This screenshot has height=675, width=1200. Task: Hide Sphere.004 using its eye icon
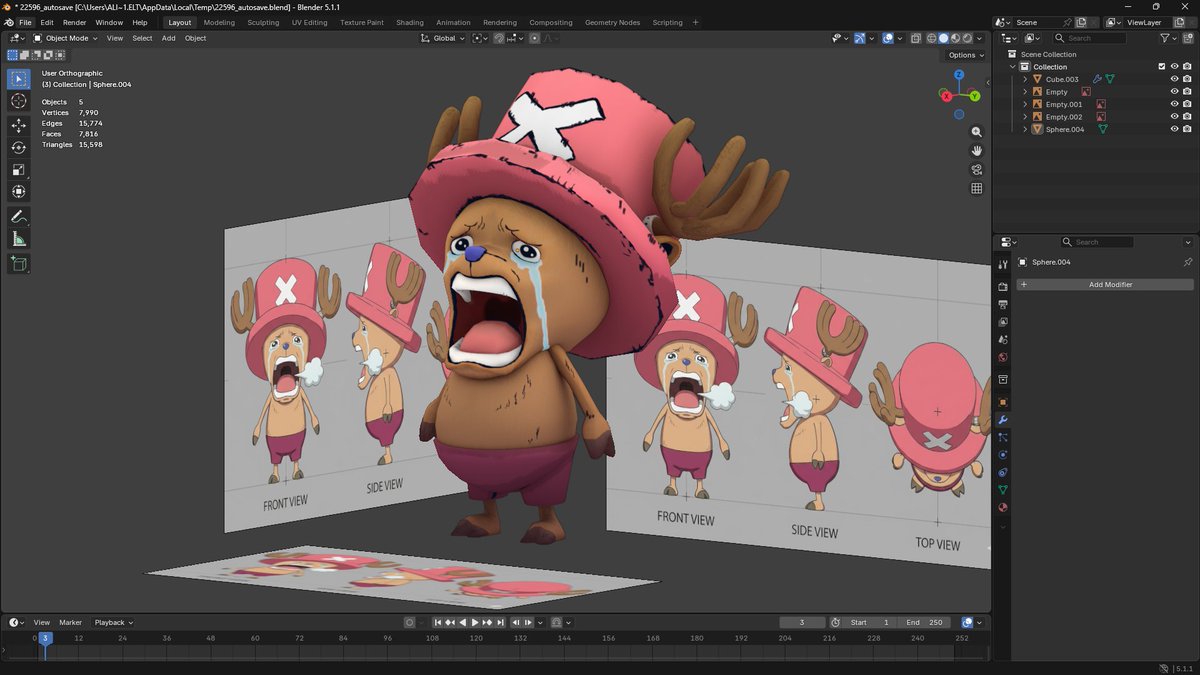click(1174, 129)
